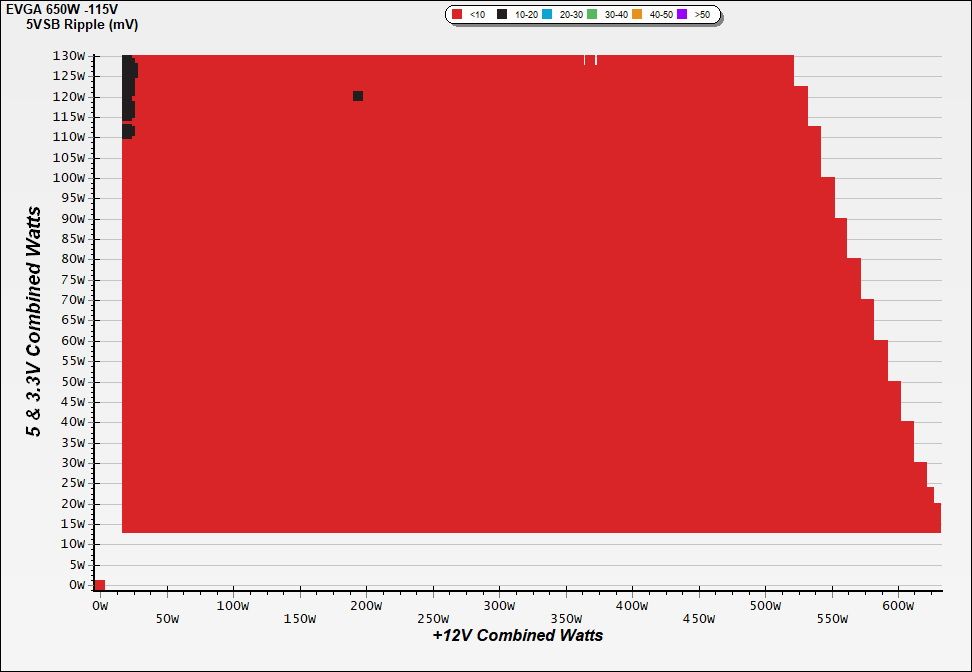
Task: Click the '10-20' legend label
Action: (526, 14)
